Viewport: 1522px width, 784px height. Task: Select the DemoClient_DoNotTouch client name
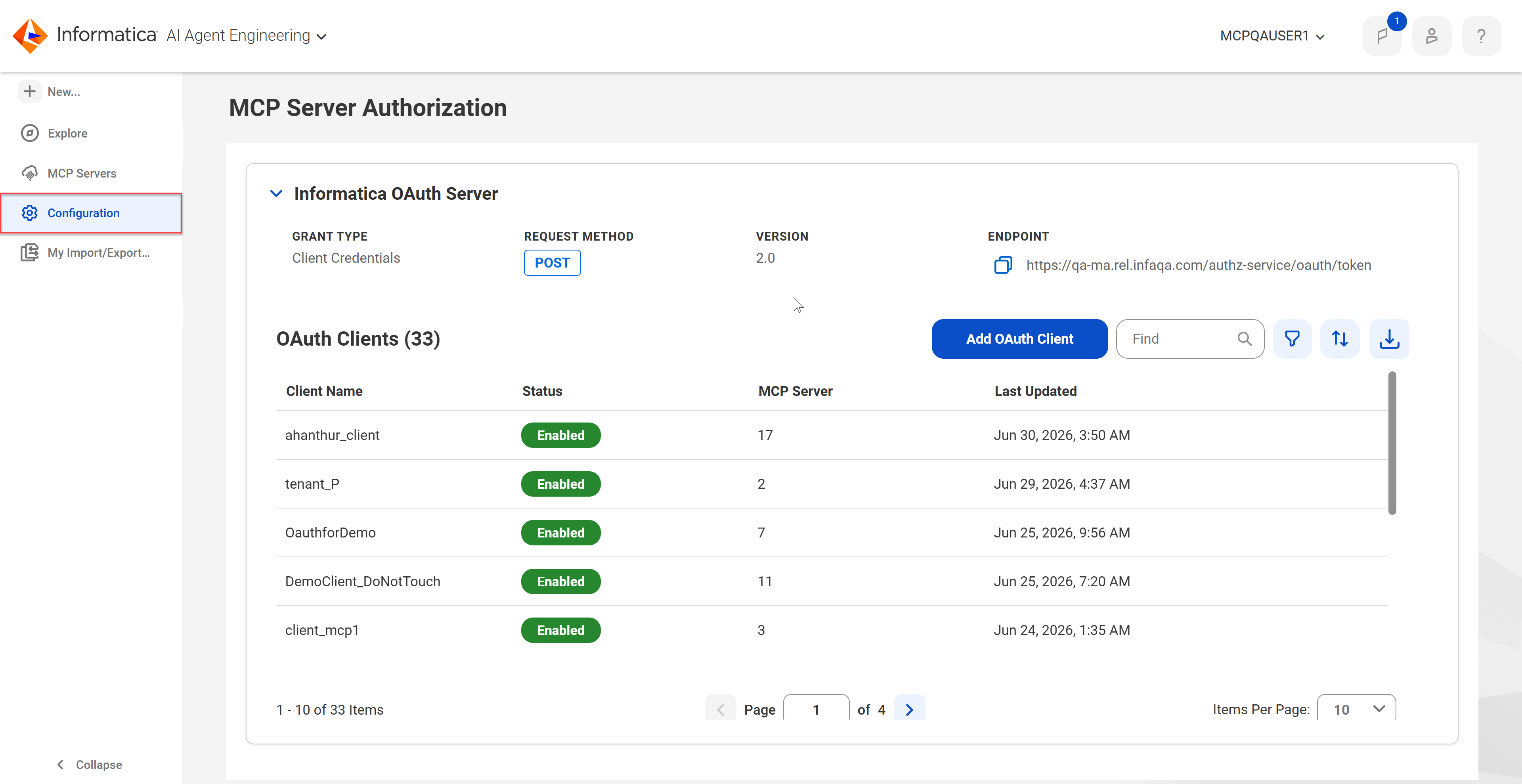363,582
